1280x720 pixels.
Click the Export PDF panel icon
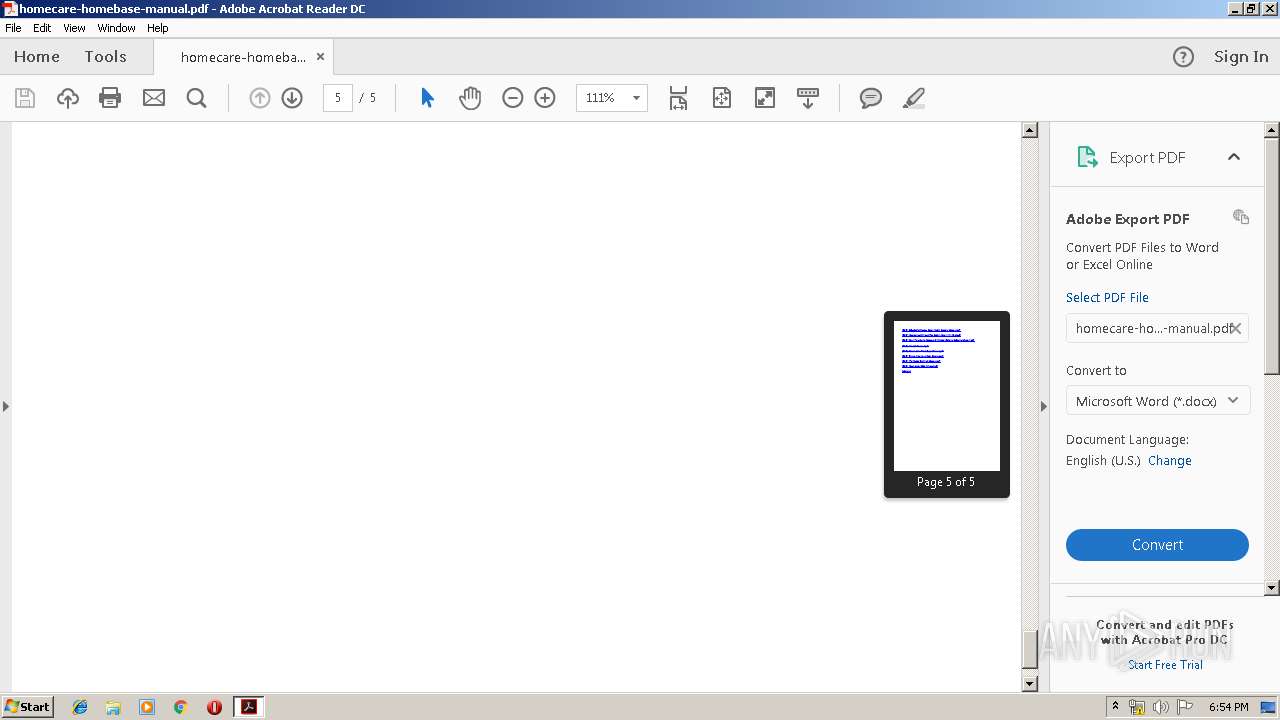point(1087,157)
